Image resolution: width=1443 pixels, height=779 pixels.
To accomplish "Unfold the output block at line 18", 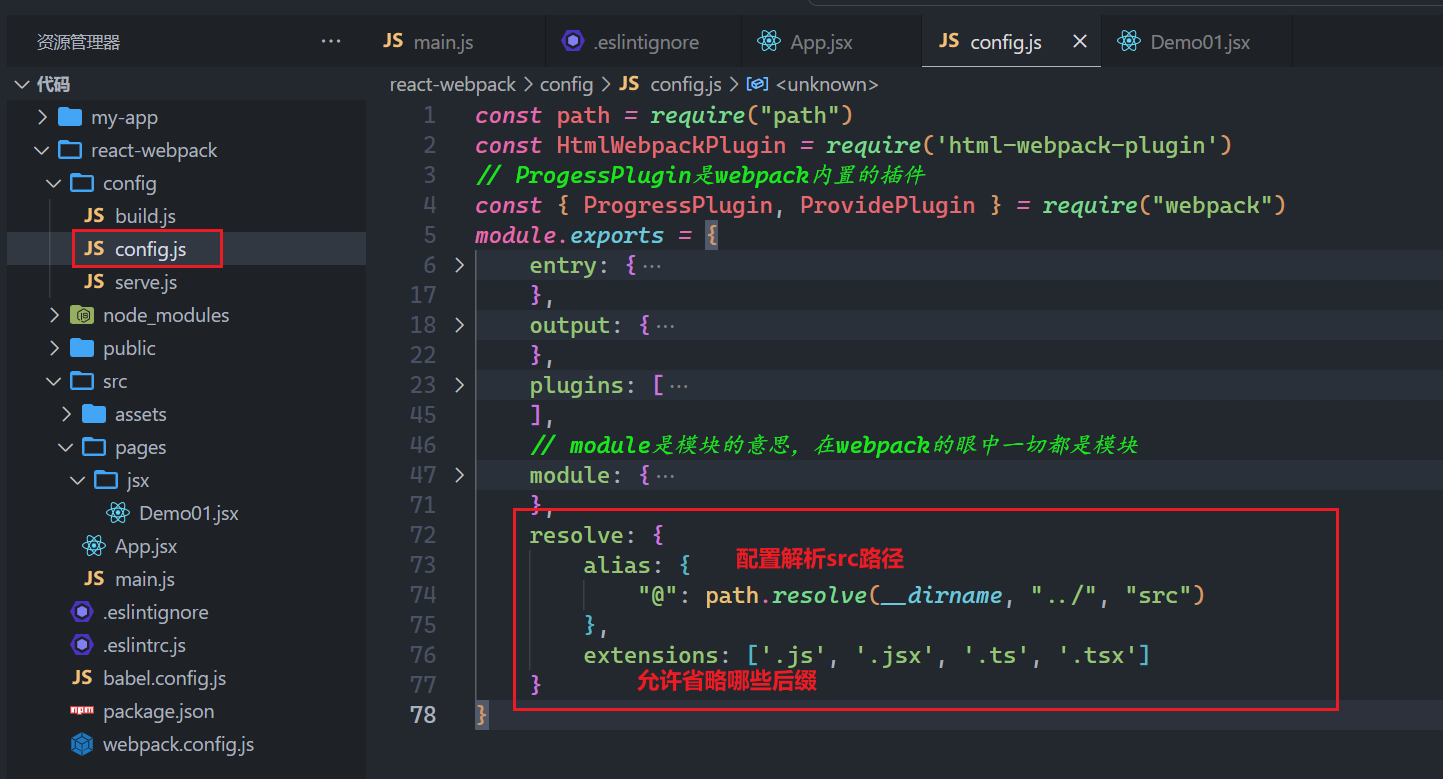I will [x=459, y=325].
